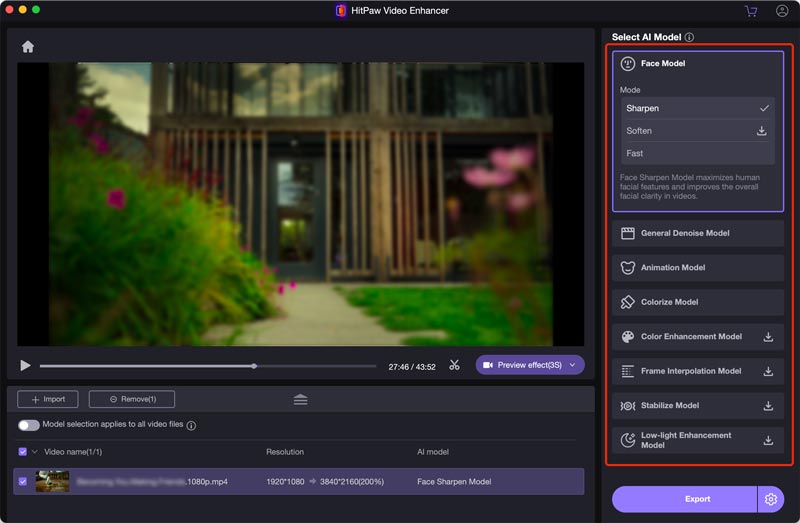This screenshot has height=523, width=800.
Task: Click the Resolution column header
Action: pos(285,452)
